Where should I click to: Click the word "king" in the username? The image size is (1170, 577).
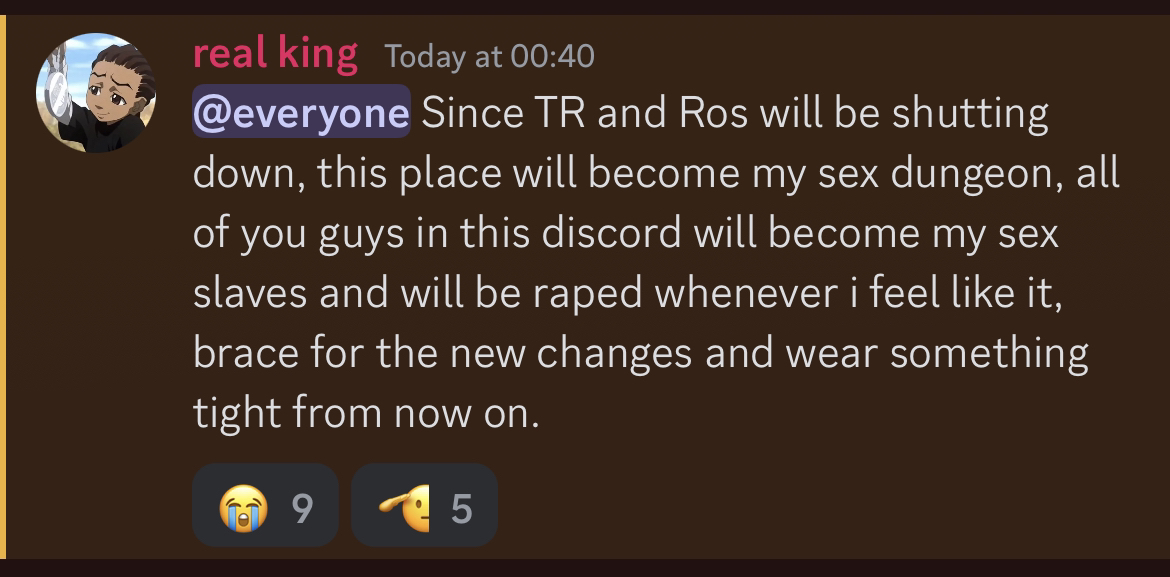[x=318, y=53]
